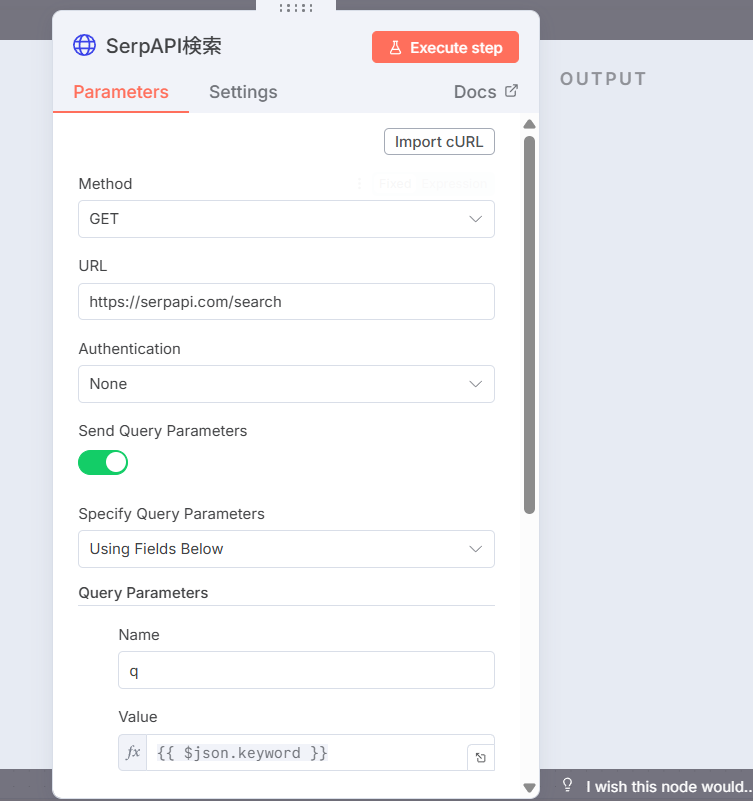This screenshot has height=801, width=753.
Task: Click the scroll up arrow of the panel
Action: [x=530, y=125]
